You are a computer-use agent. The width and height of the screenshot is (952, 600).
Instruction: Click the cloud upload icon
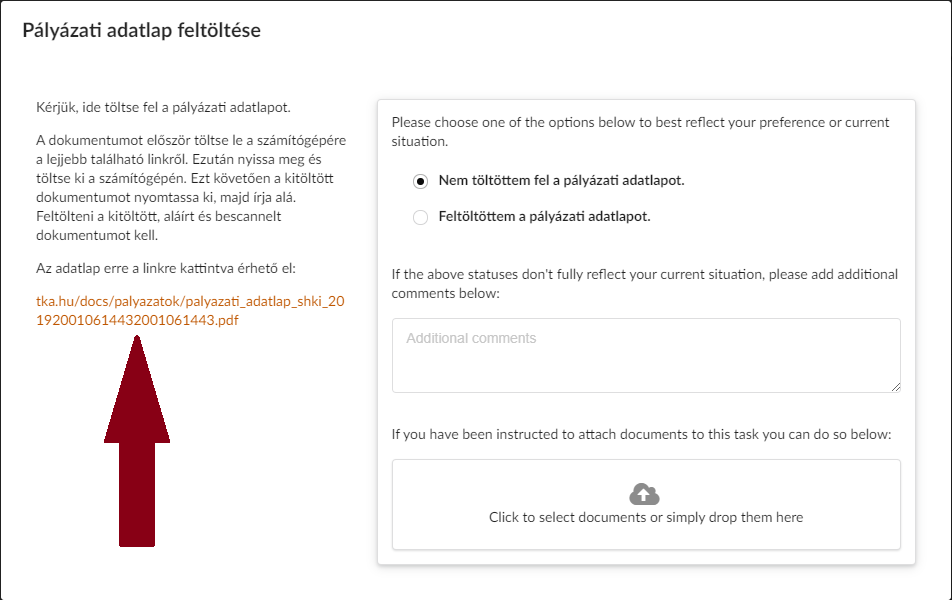click(x=644, y=494)
